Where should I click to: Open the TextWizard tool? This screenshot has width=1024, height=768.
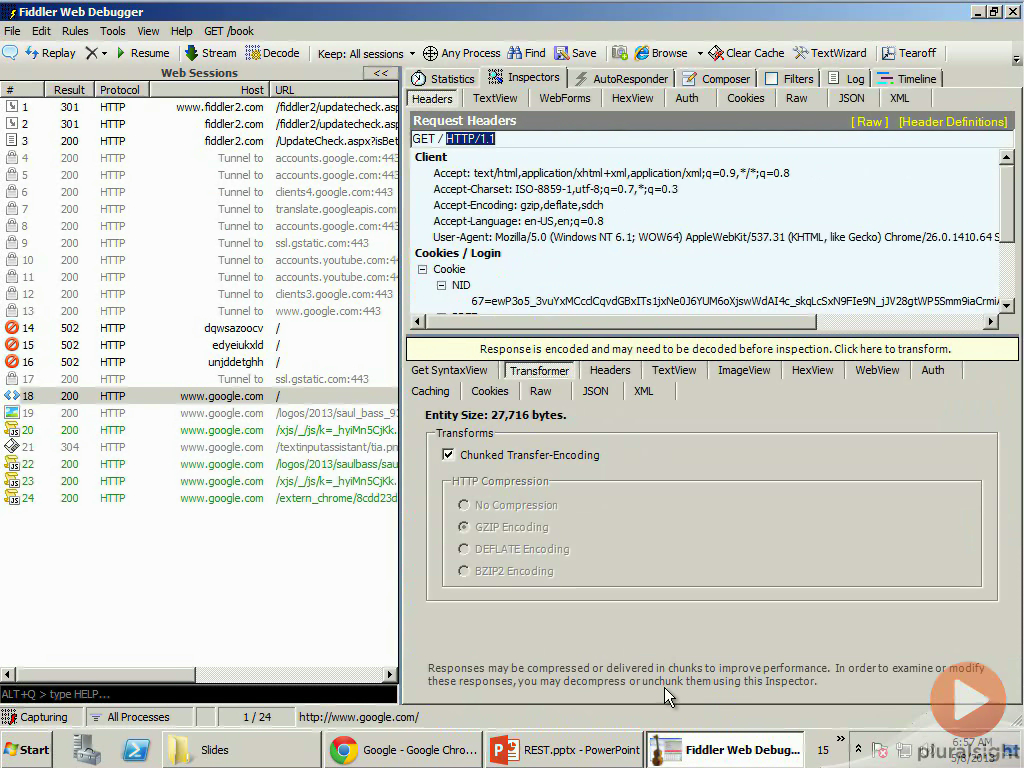[830, 53]
